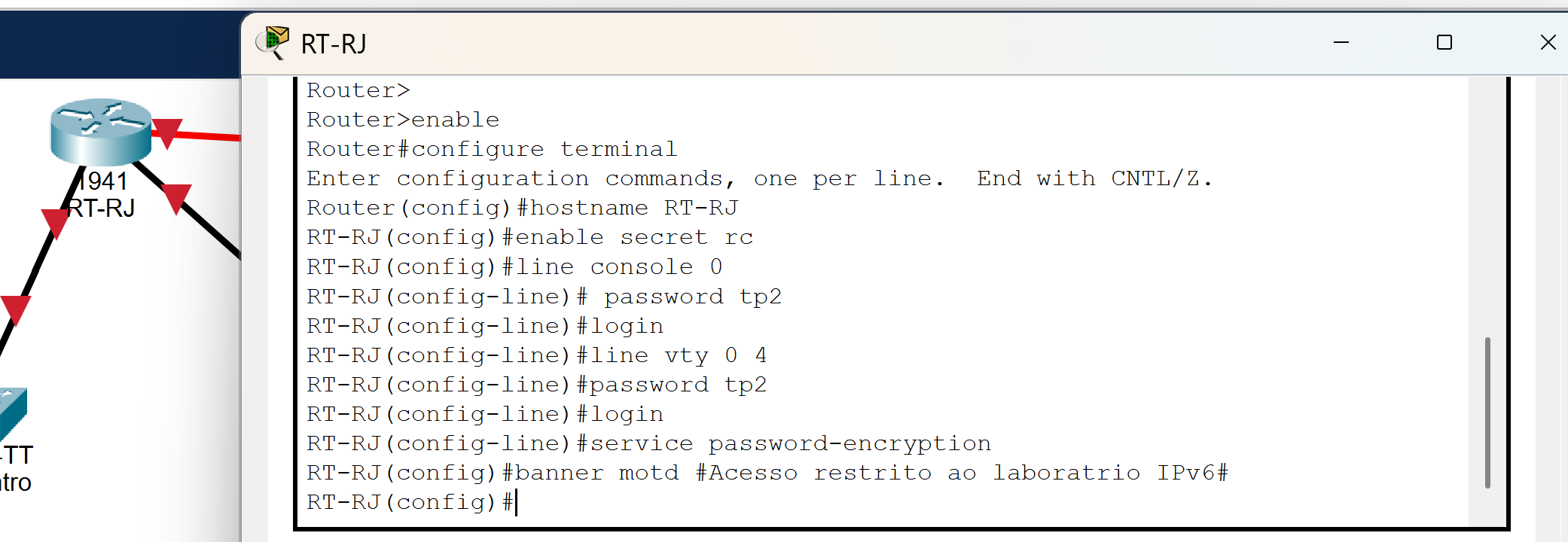Click the lowest red arrow near left edge
This screenshot has width=1568, height=542.
click(15, 310)
